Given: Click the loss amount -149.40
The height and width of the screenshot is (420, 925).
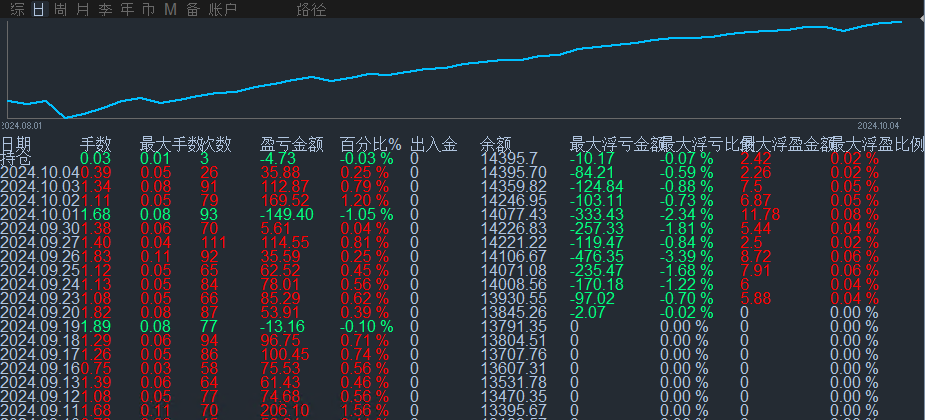Looking at the screenshot, I should tap(287, 215).
